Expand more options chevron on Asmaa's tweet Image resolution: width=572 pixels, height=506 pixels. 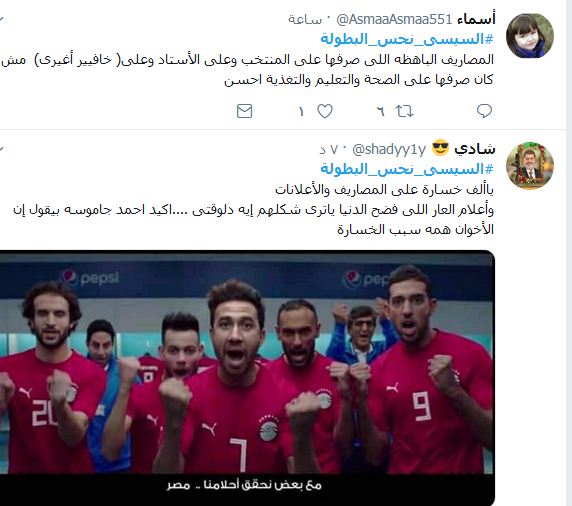coord(2,18)
